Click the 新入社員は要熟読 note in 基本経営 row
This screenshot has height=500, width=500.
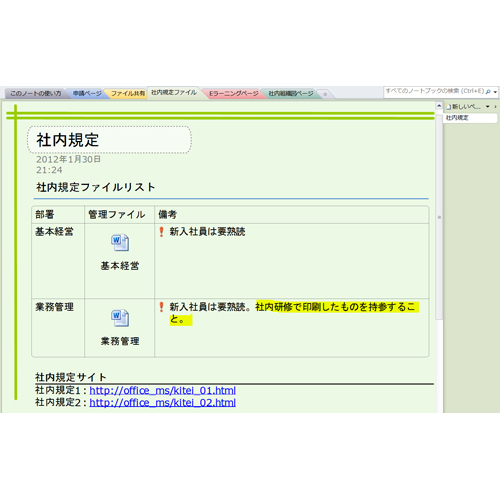(x=207, y=232)
